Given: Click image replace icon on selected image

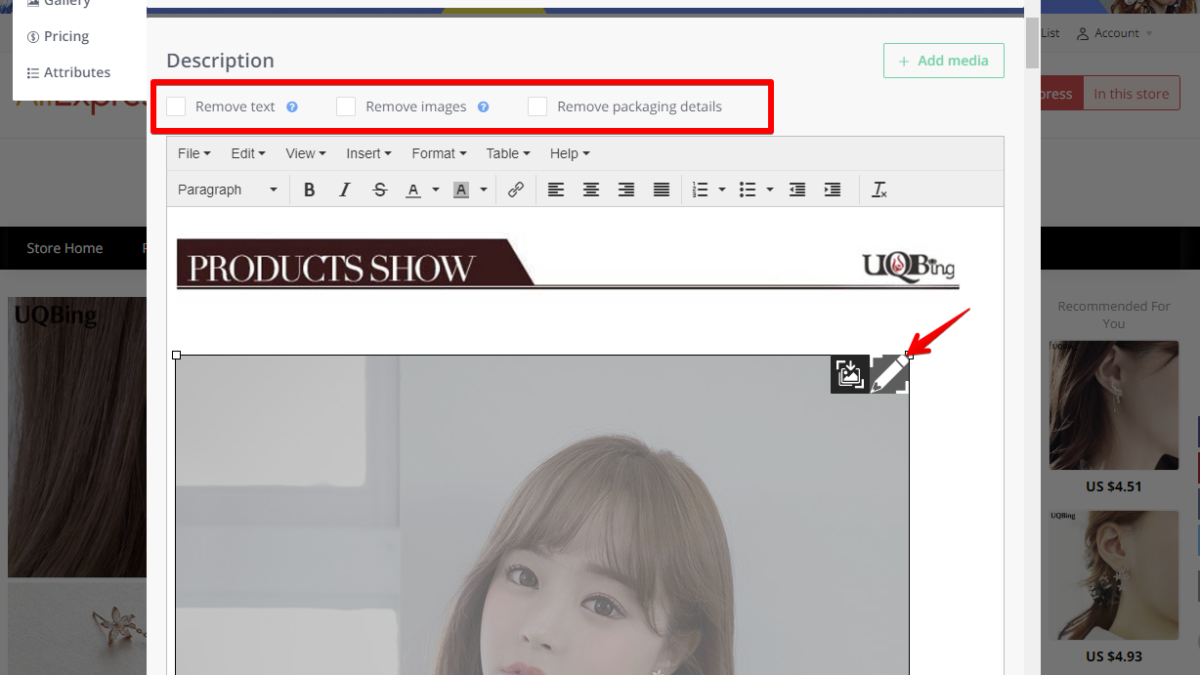Looking at the screenshot, I should 850,374.
